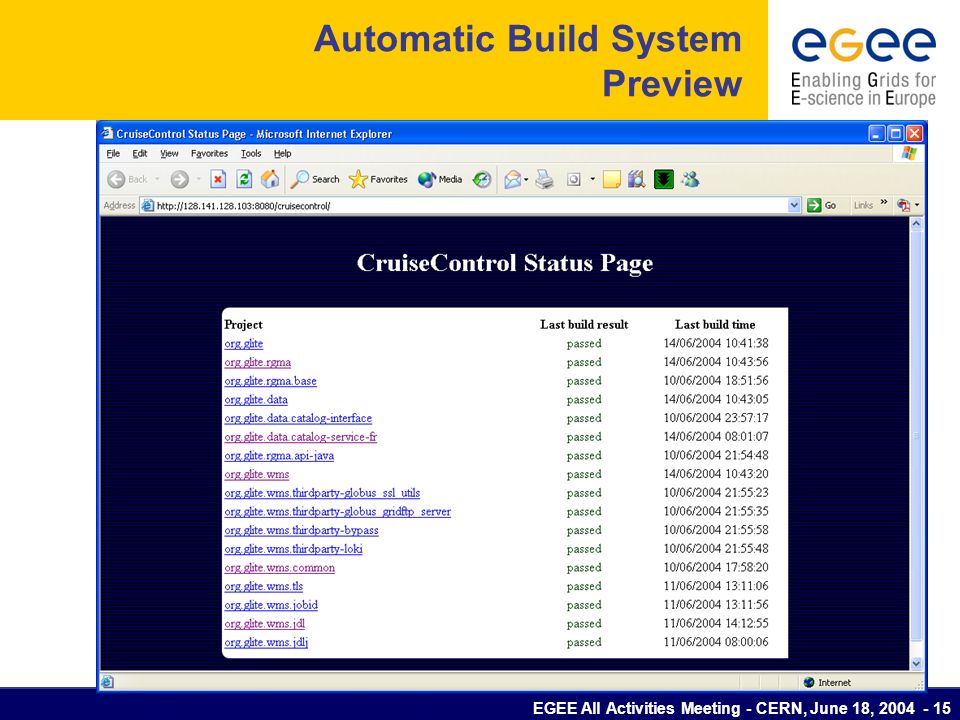Viewport: 960px width, 720px height.
Task: Print the page with the printer icon
Action: [544, 179]
